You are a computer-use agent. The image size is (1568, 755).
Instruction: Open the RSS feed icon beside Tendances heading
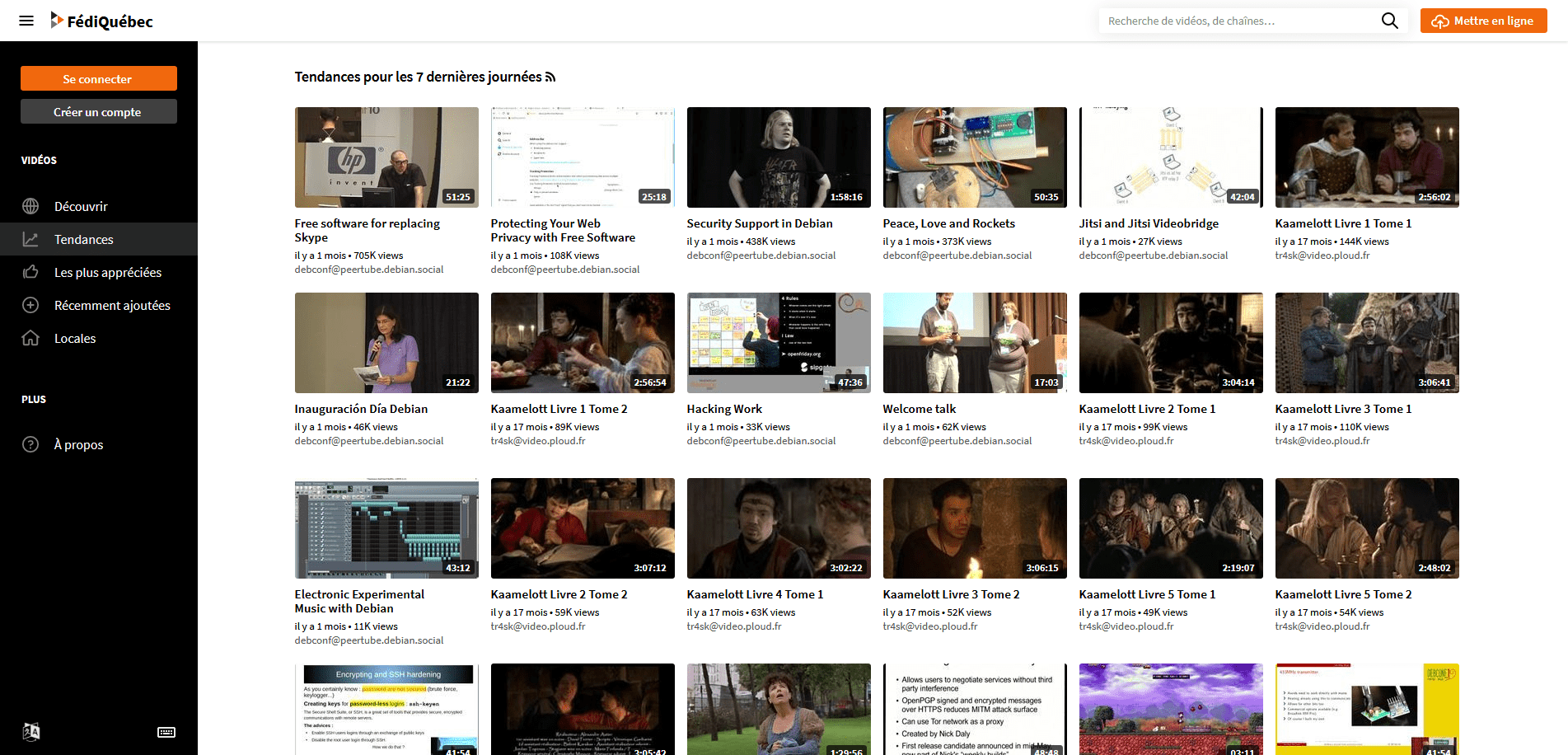[550, 77]
